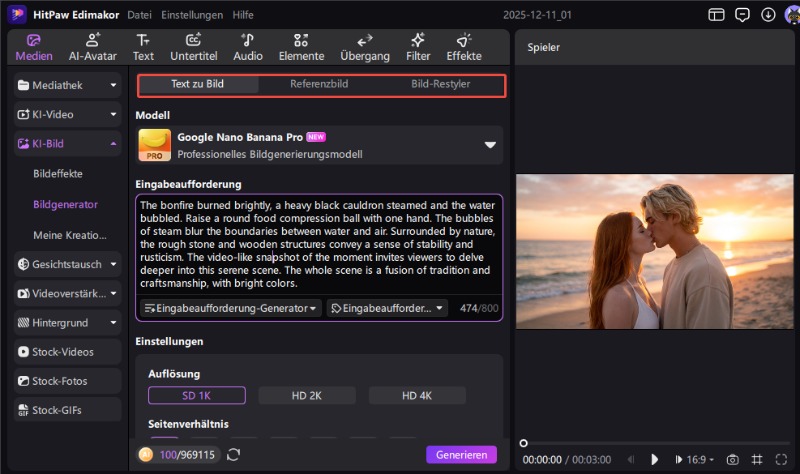
Task: Click the Spieler panel title
Action: click(543, 47)
